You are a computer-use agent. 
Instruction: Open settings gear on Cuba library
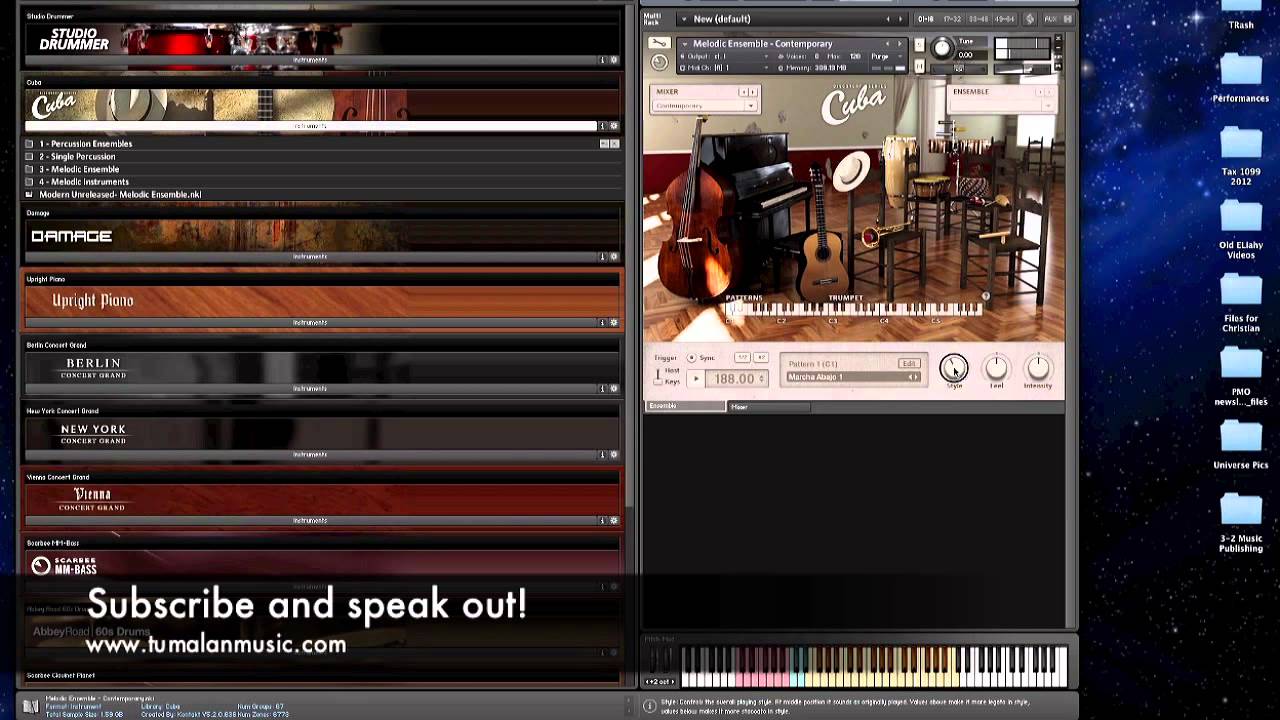click(614, 126)
